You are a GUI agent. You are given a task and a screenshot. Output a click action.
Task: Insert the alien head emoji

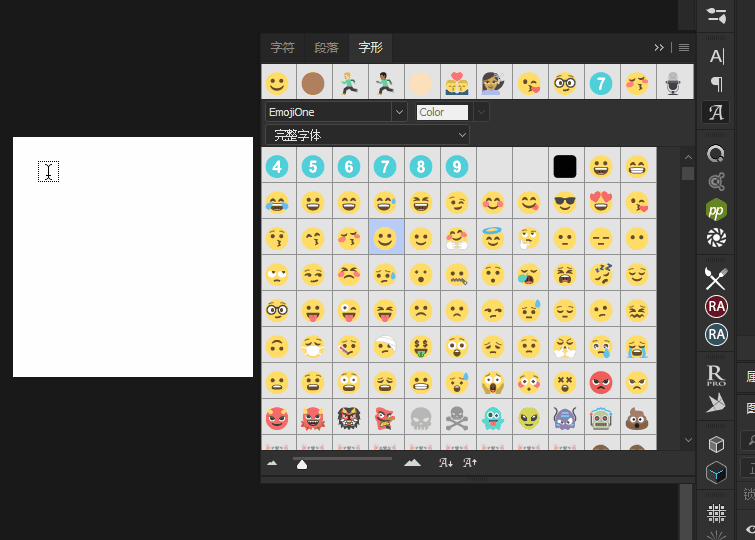529,418
